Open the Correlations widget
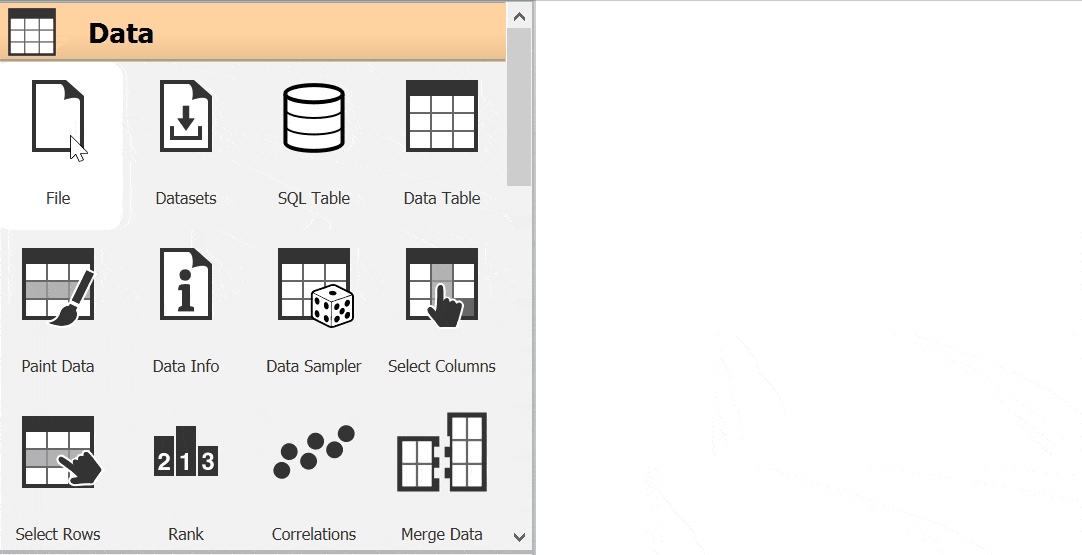This screenshot has height=555, width=1082. point(314,451)
